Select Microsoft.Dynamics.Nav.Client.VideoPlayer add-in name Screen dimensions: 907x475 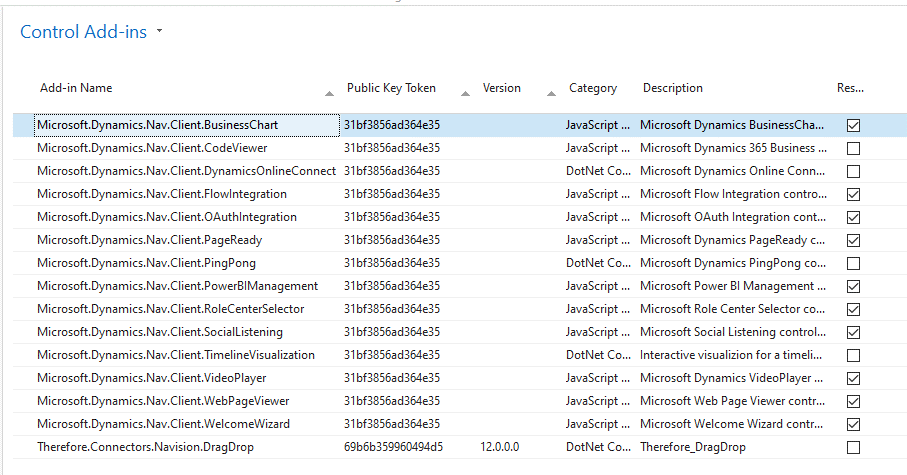coord(152,378)
